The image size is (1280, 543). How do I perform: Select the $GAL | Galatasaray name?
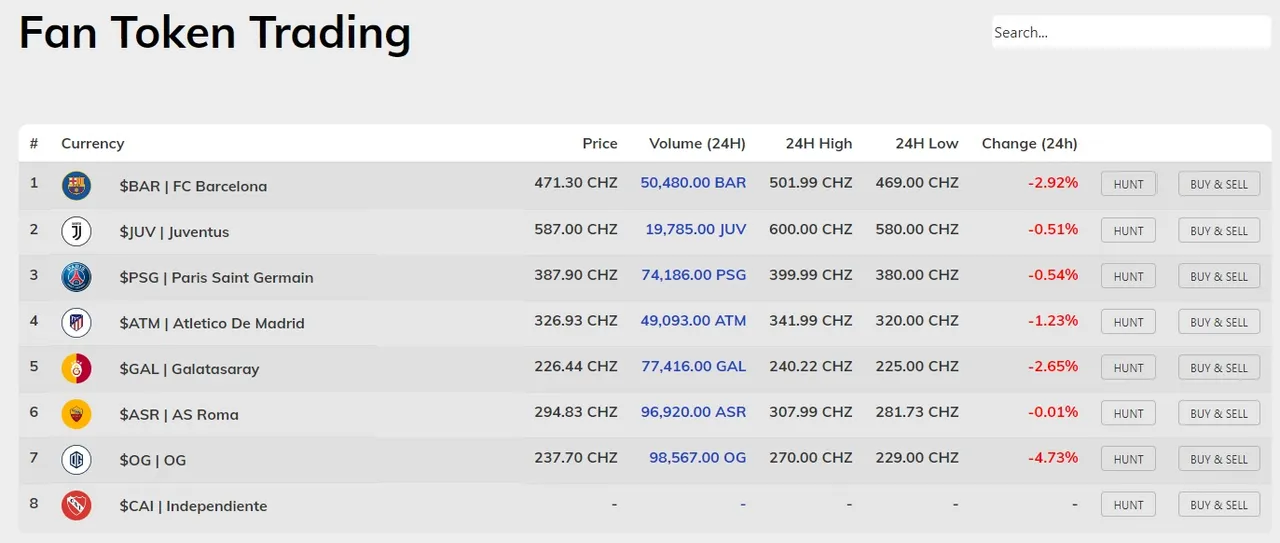pyautogui.click(x=189, y=369)
